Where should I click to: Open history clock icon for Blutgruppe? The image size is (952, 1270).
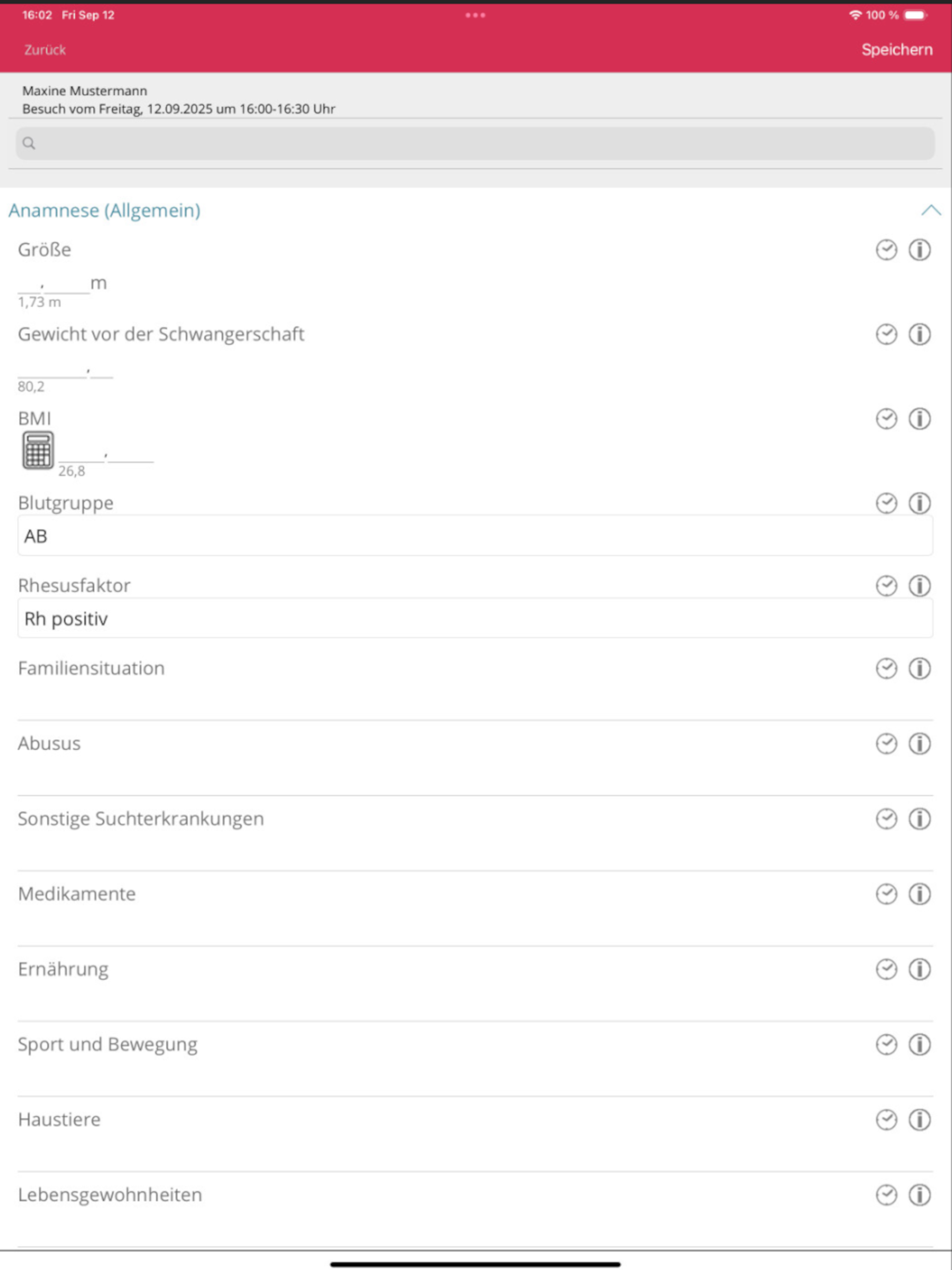pos(886,503)
